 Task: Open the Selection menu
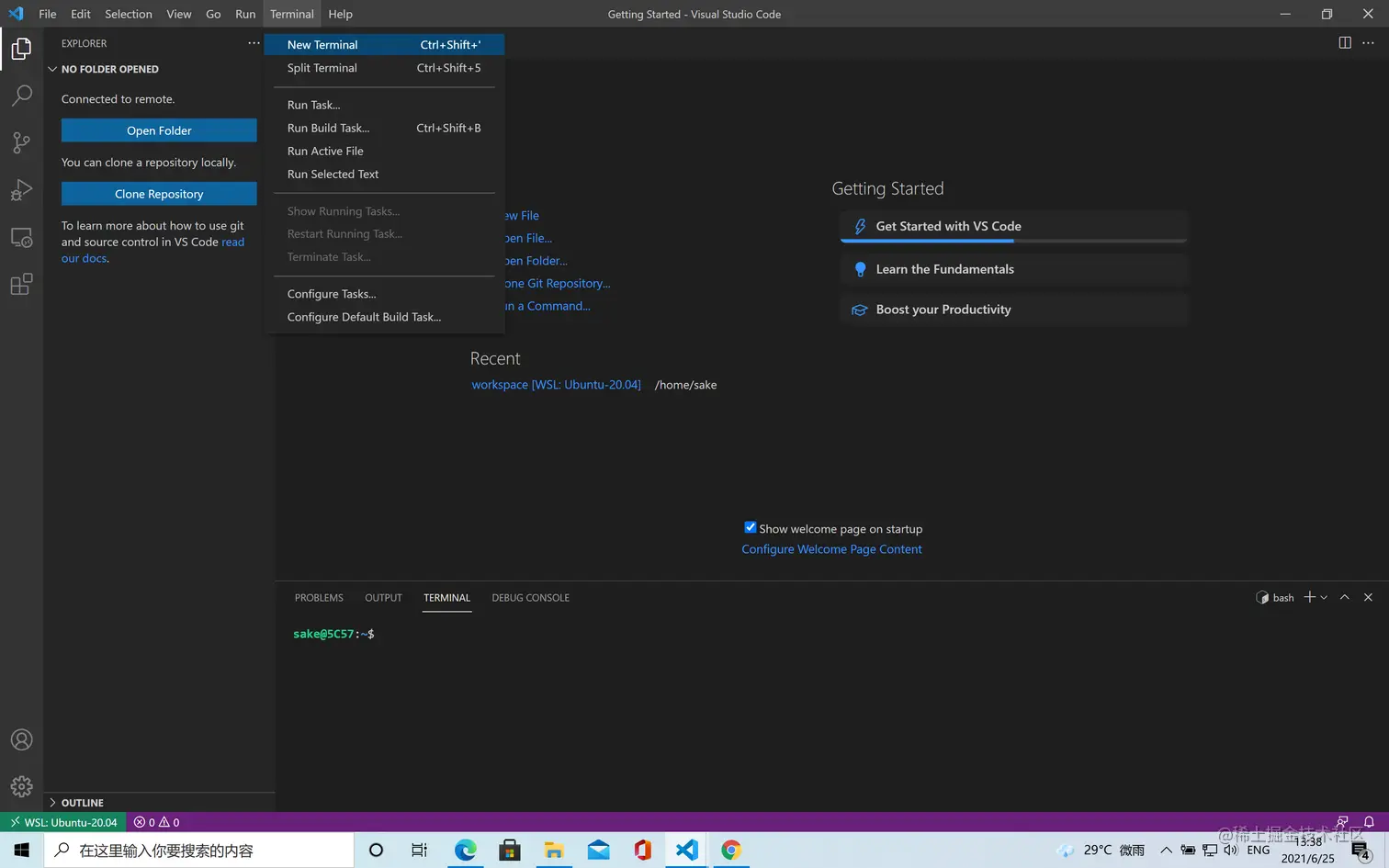tap(129, 14)
